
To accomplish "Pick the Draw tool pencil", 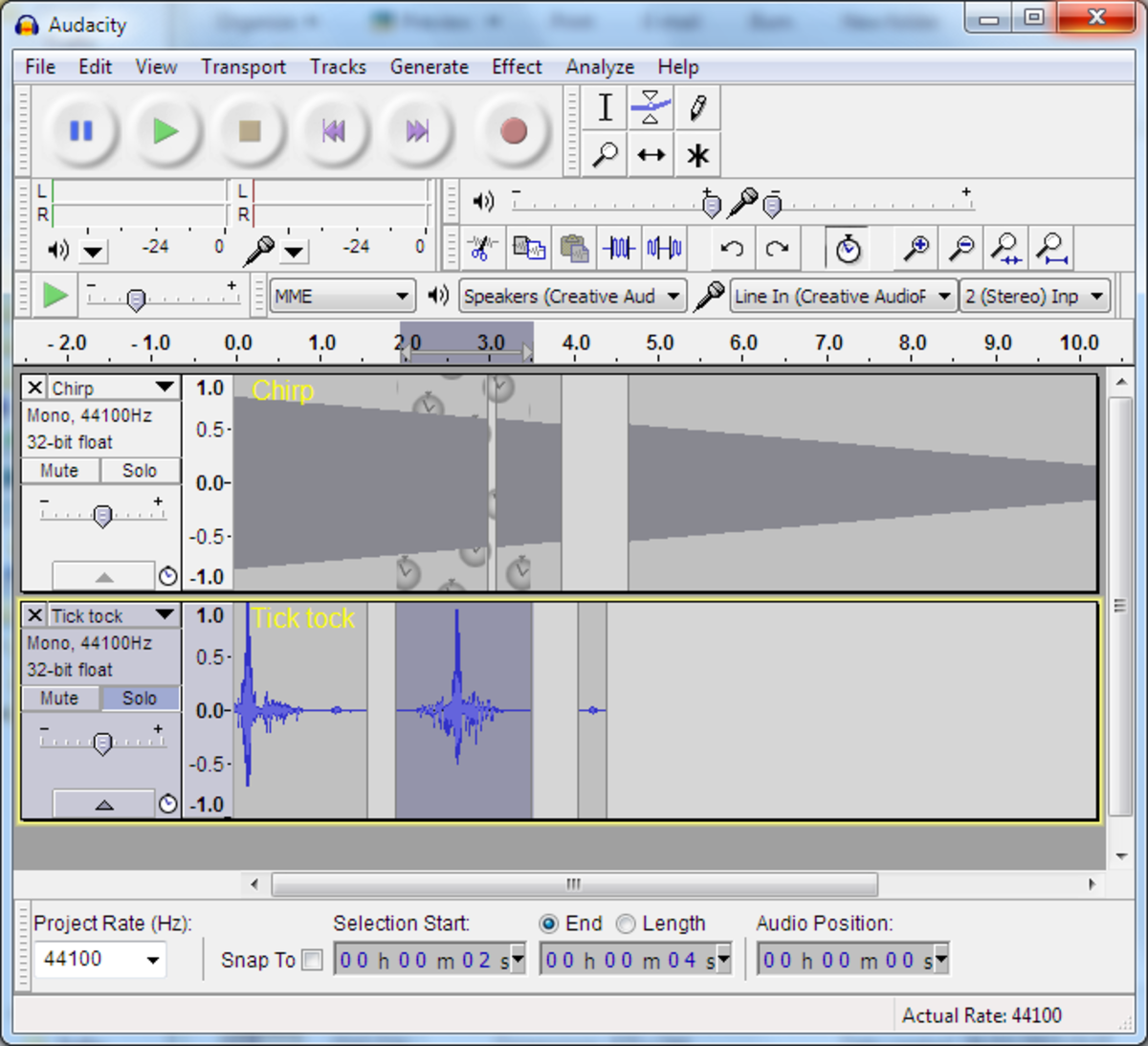I will tap(696, 107).
